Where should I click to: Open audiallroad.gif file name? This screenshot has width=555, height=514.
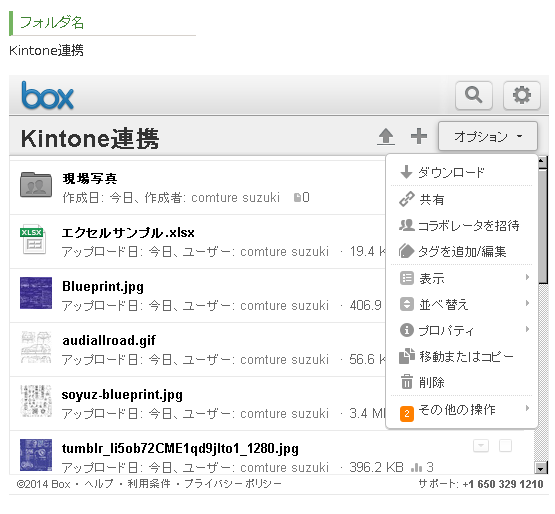point(109,341)
